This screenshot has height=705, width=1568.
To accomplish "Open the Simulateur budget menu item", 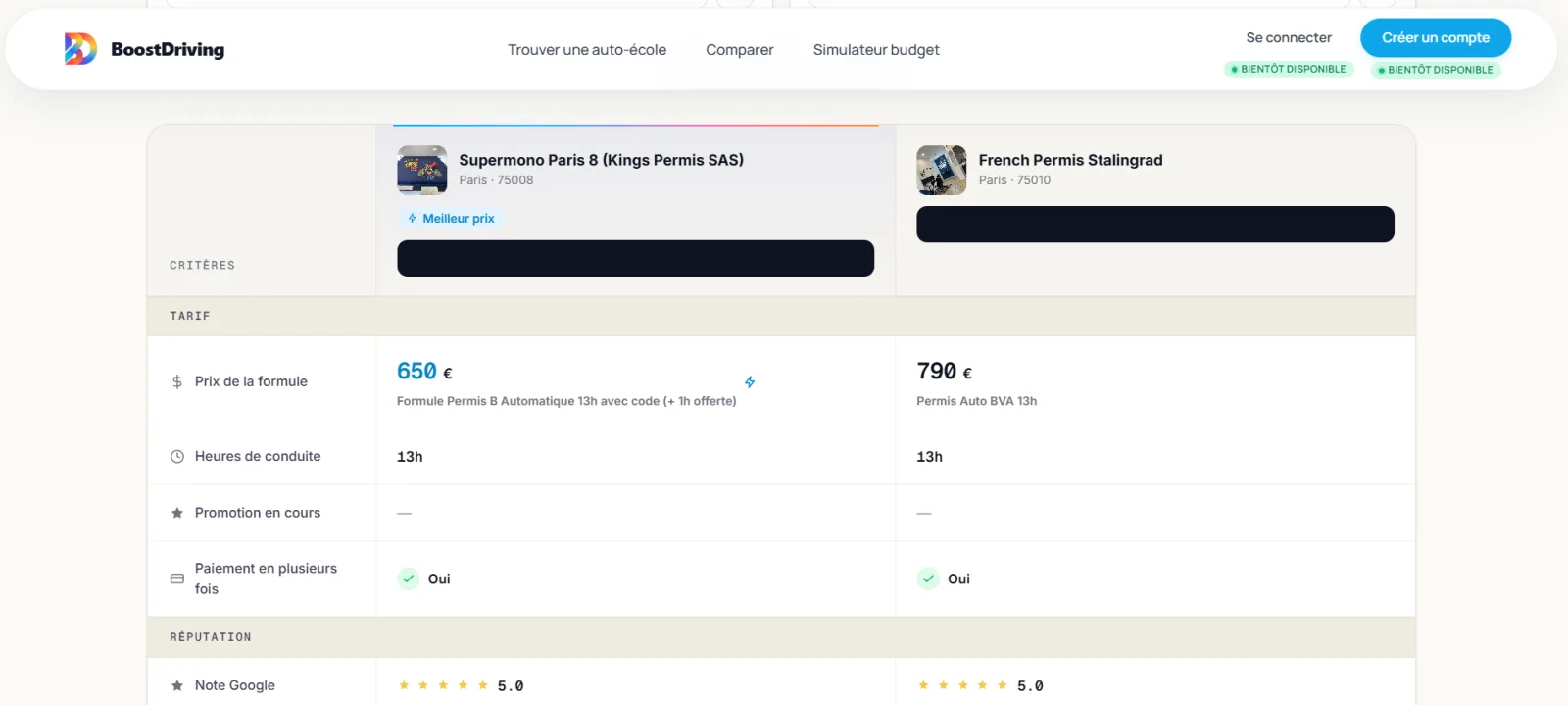I will coord(876,50).
